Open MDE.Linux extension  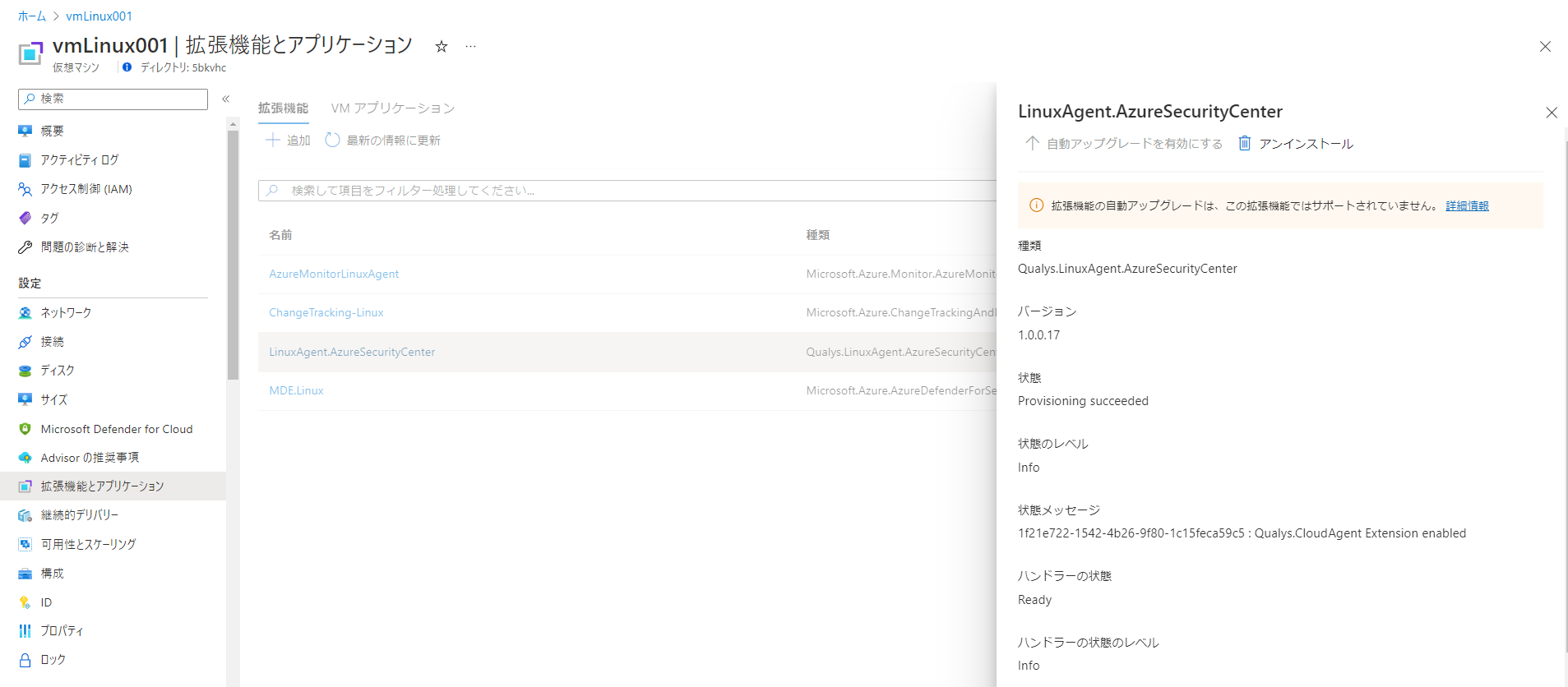(296, 390)
